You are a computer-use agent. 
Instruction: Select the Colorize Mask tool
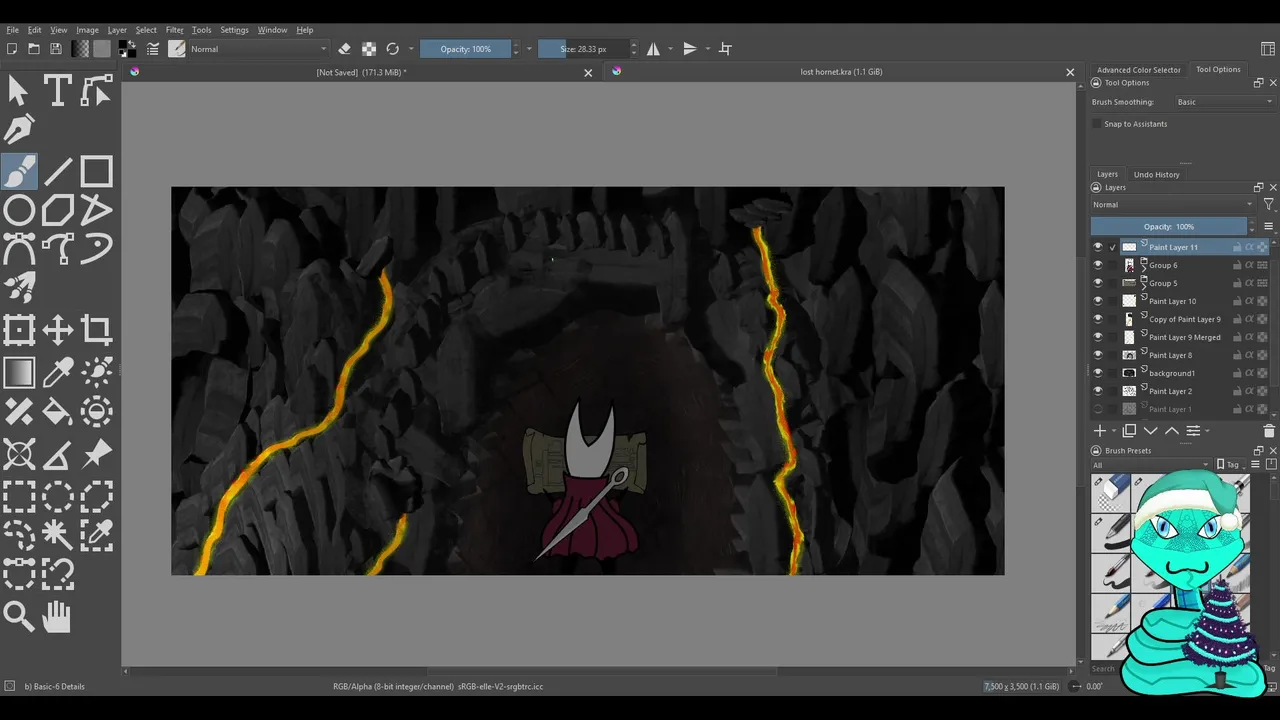click(96, 372)
